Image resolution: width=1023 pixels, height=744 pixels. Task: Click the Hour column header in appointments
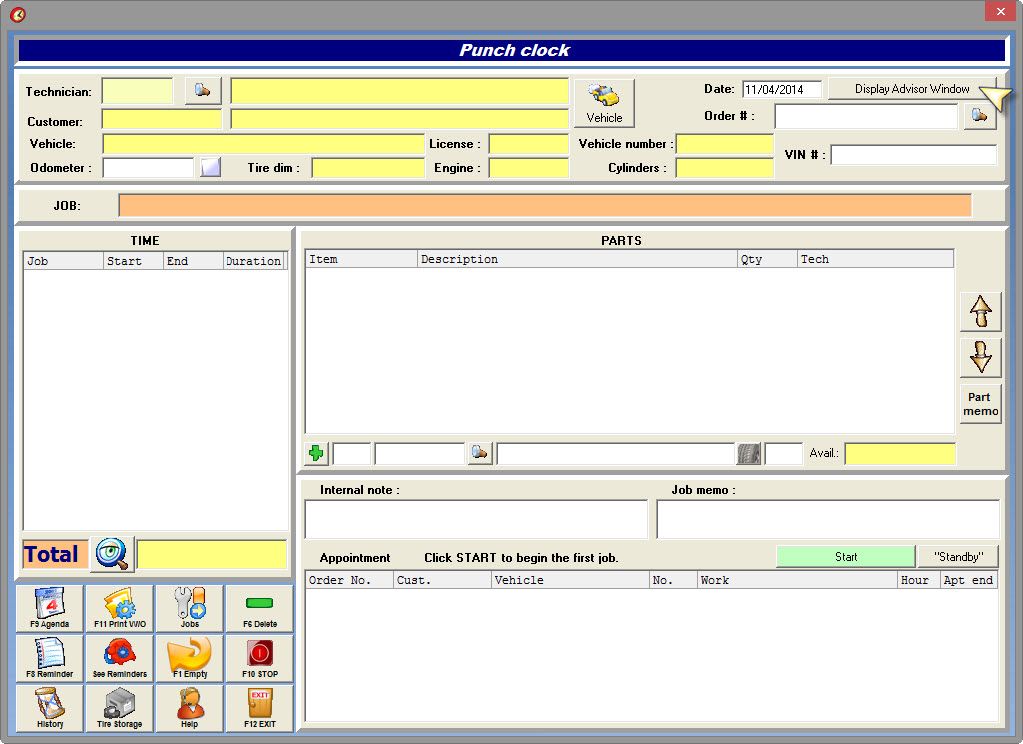pyautogui.click(x=919, y=580)
